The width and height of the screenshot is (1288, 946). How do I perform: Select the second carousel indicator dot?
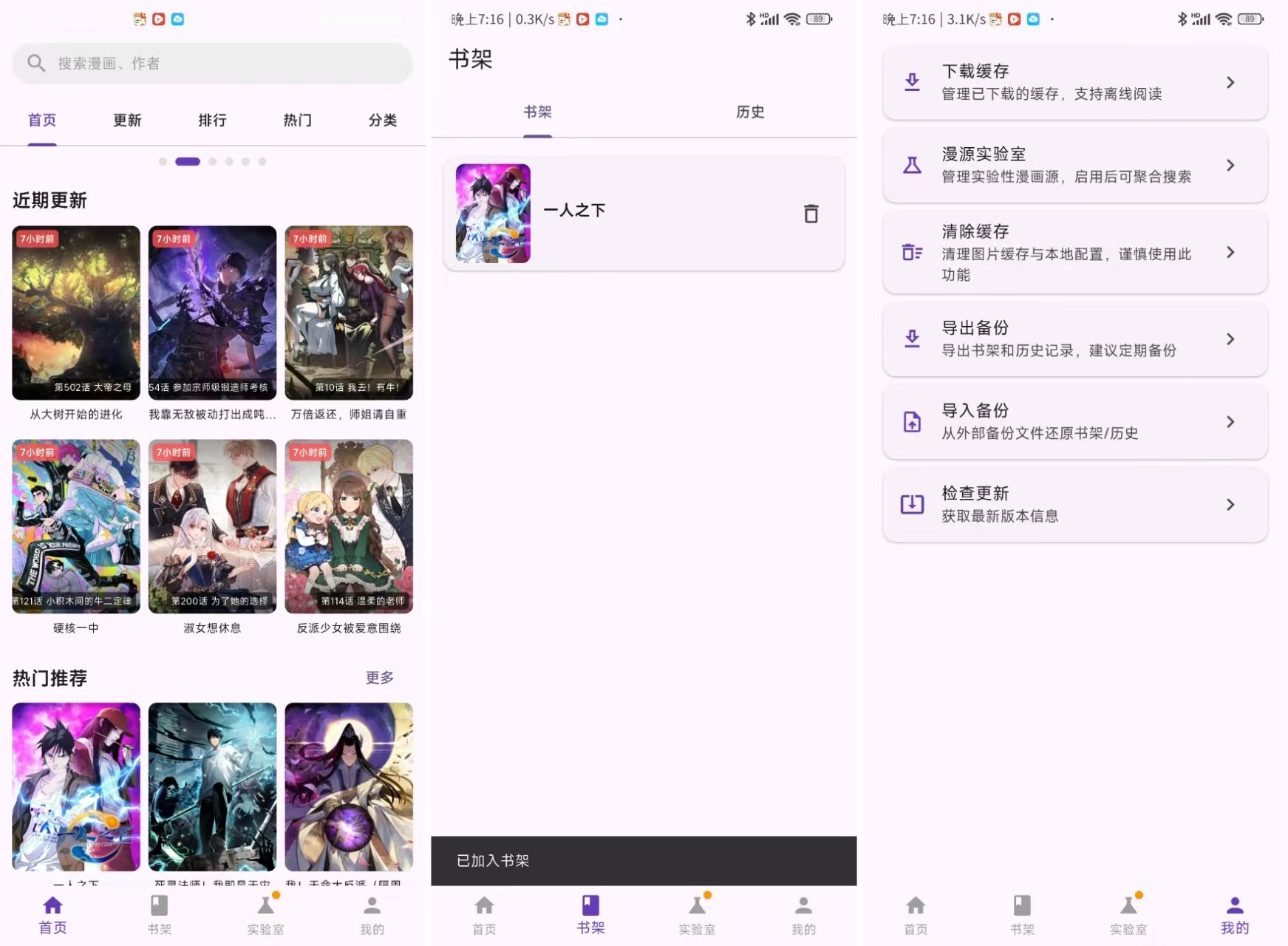[x=187, y=161]
